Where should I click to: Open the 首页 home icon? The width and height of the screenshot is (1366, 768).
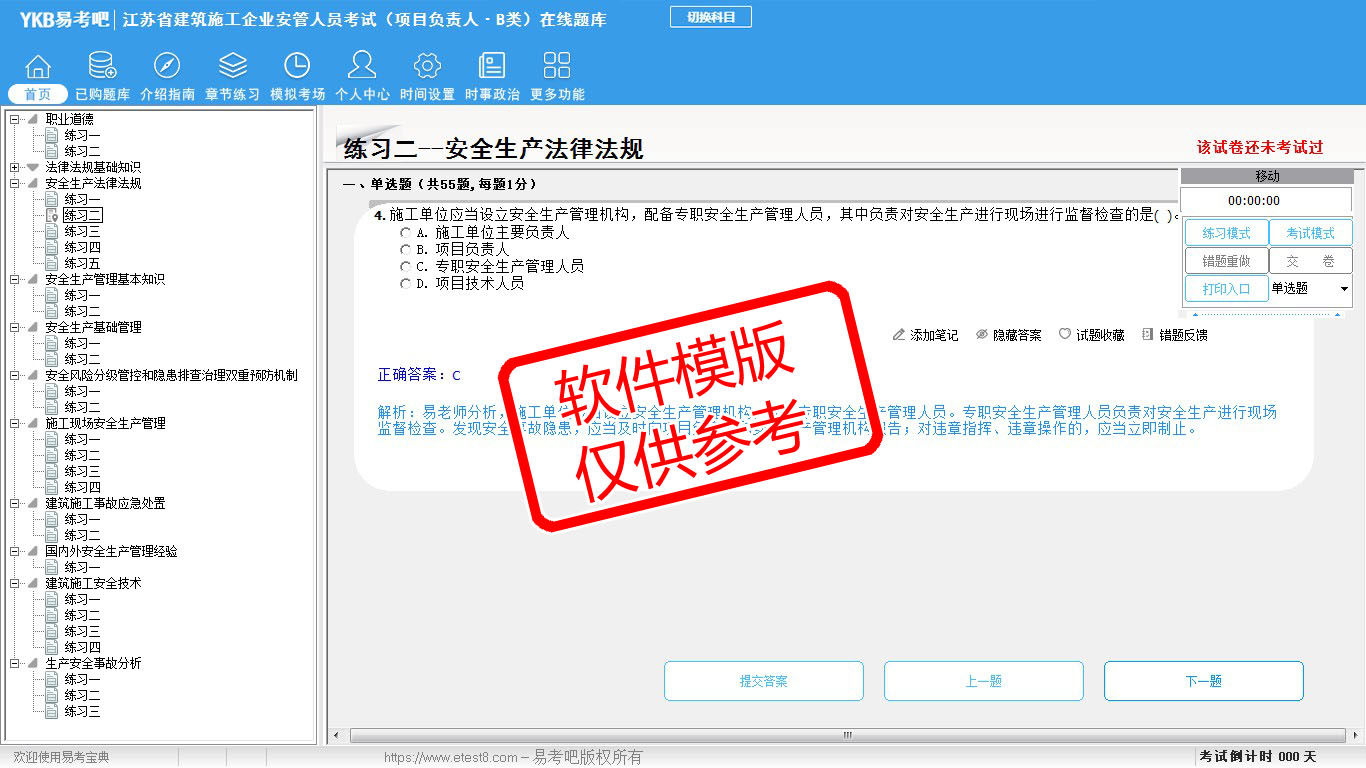click(38, 66)
